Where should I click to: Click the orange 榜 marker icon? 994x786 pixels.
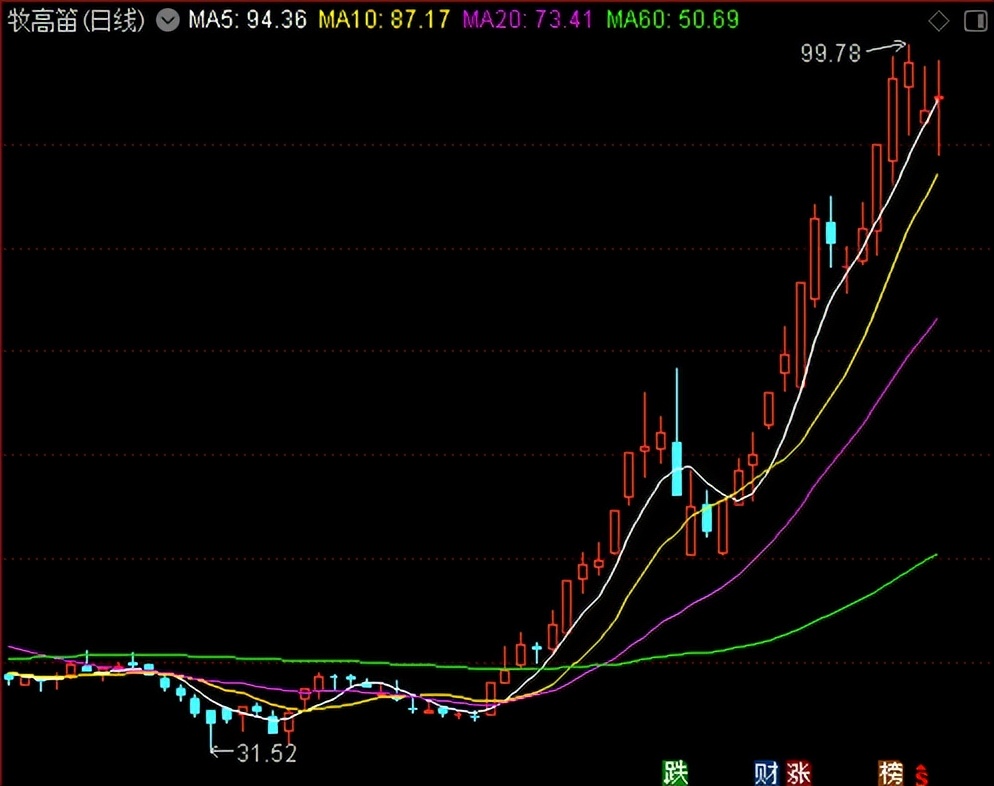891,773
